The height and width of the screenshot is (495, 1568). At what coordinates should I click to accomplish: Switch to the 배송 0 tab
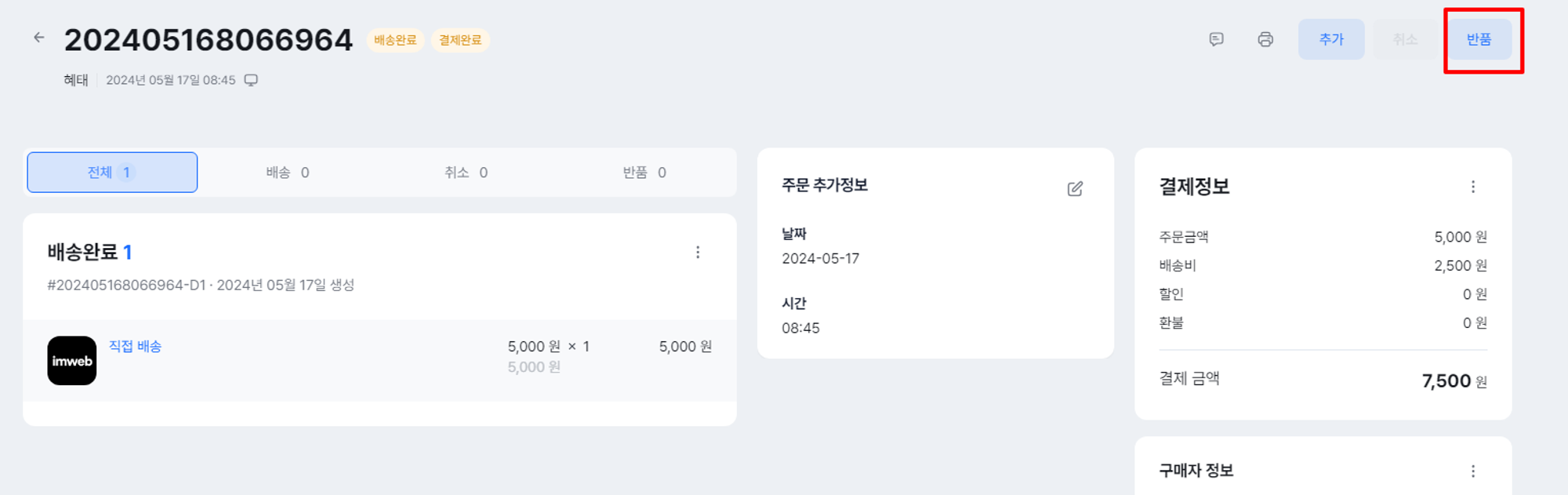(x=288, y=173)
